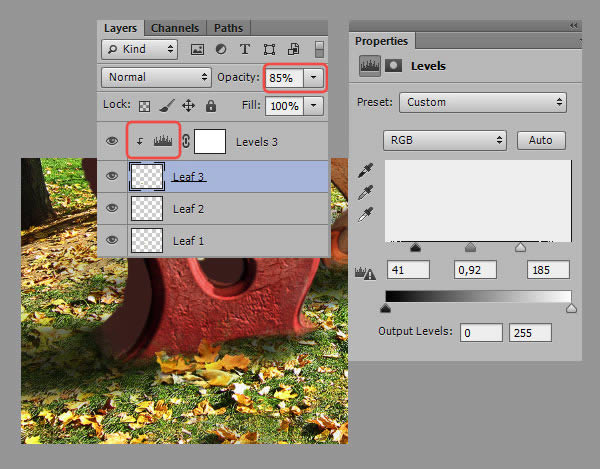The height and width of the screenshot is (469, 600).
Task: Open the blending mode Normal dropdown
Action: 155,77
